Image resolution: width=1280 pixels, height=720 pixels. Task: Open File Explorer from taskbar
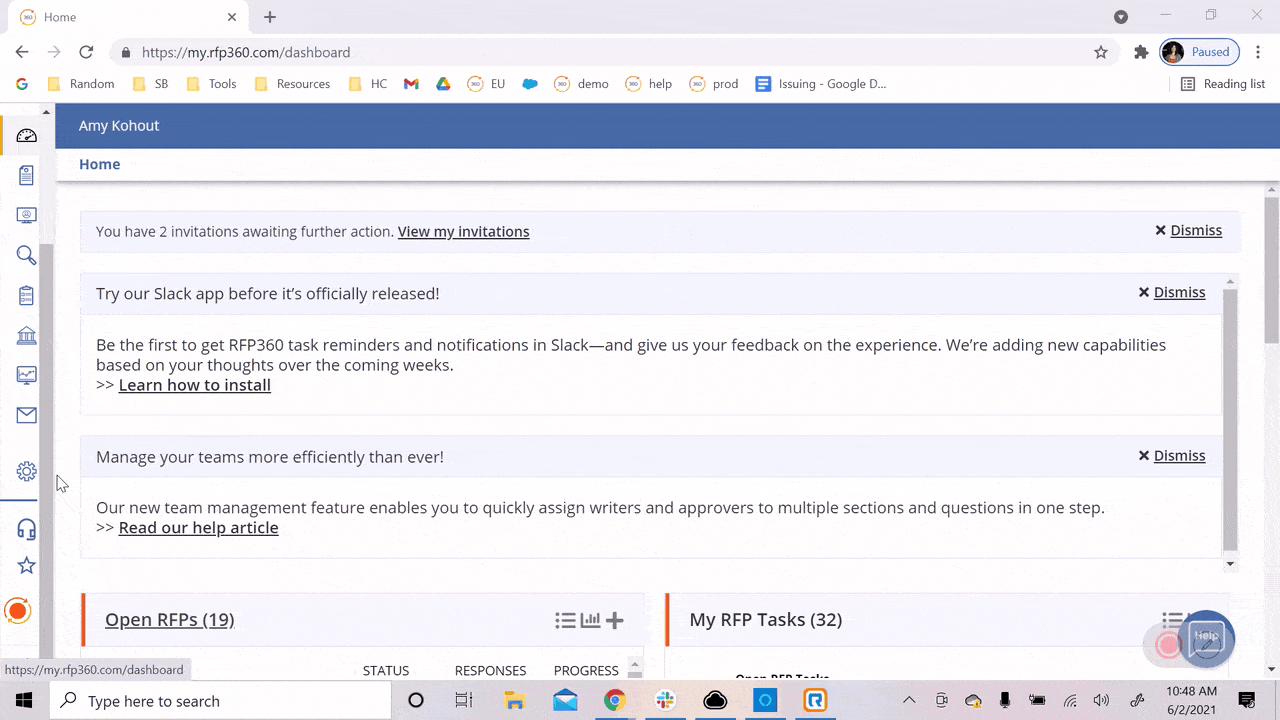(515, 700)
